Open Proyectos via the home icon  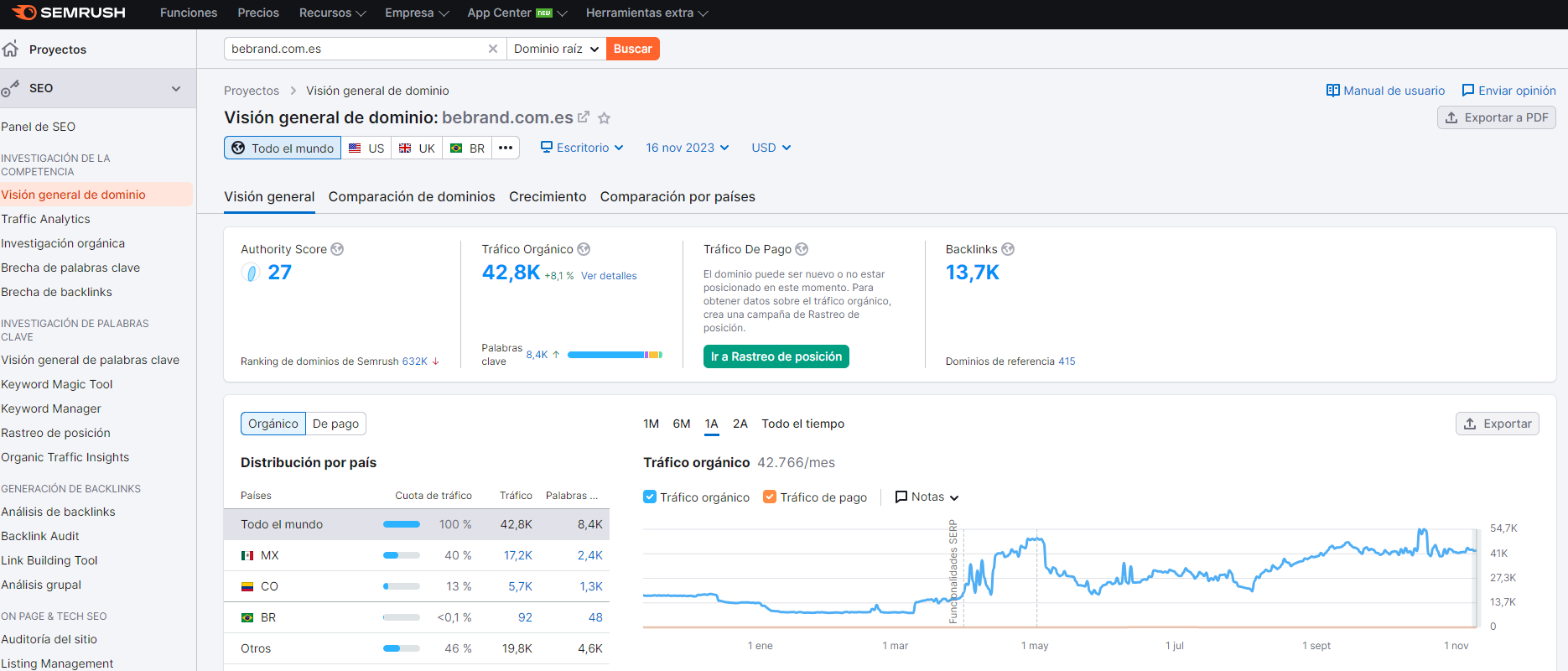[10, 49]
